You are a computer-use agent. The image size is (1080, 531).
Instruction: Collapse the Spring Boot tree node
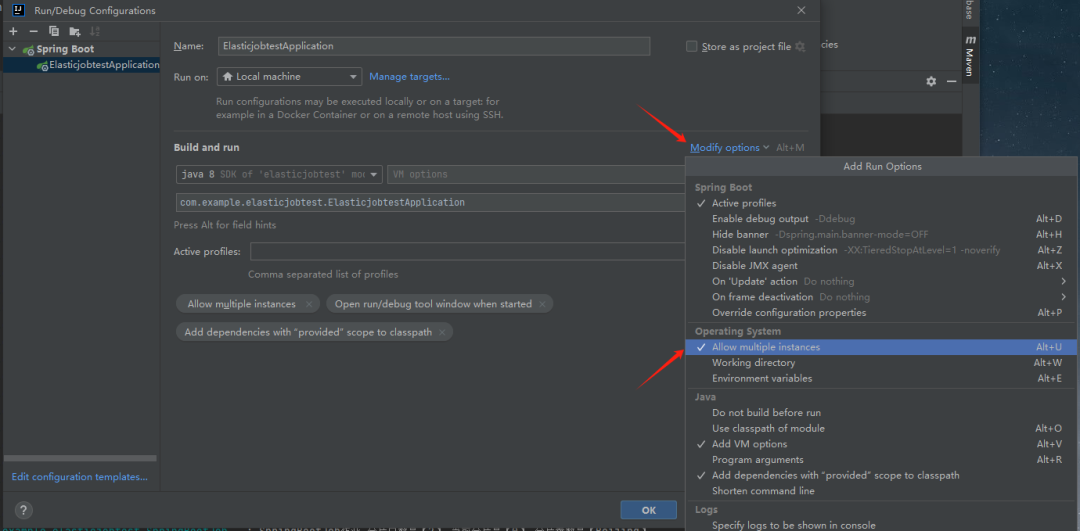(x=12, y=49)
